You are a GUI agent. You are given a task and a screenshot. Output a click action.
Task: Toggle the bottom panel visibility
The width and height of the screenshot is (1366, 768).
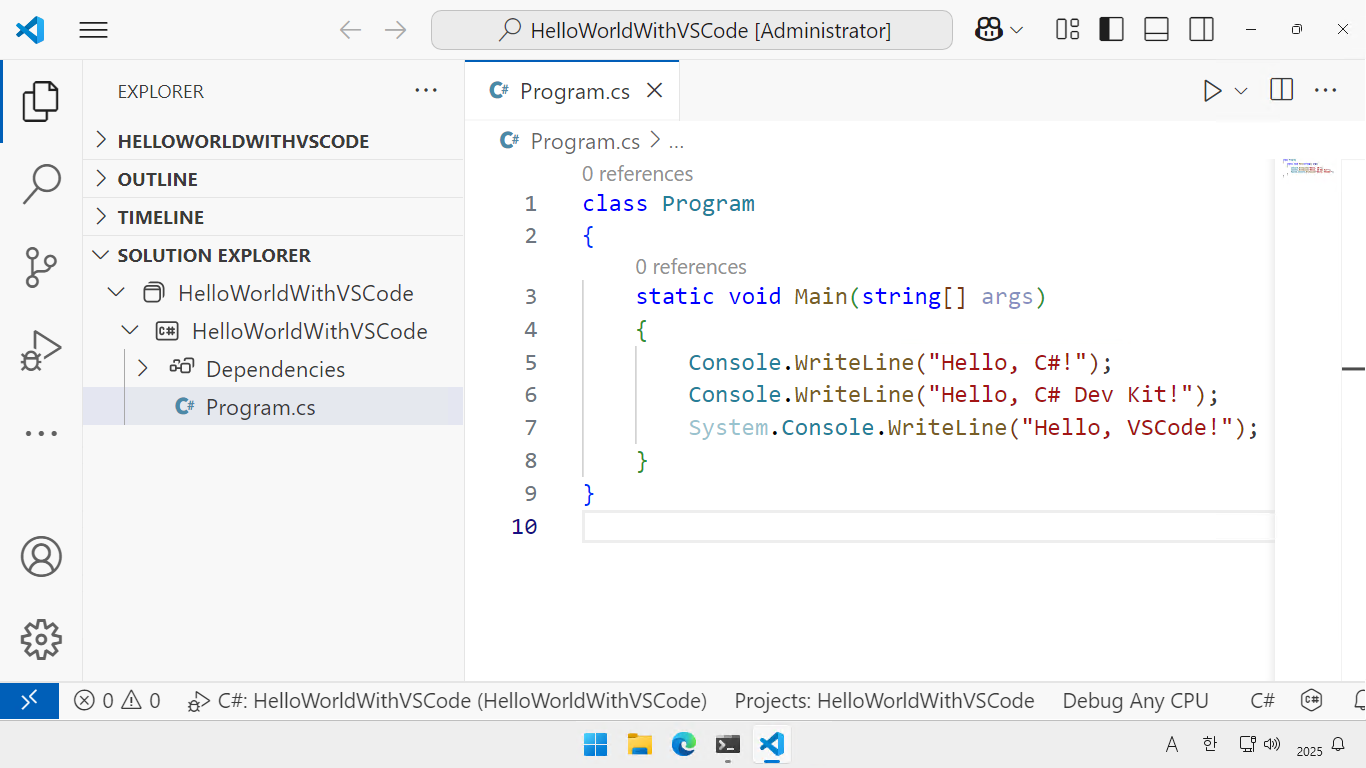1156,29
